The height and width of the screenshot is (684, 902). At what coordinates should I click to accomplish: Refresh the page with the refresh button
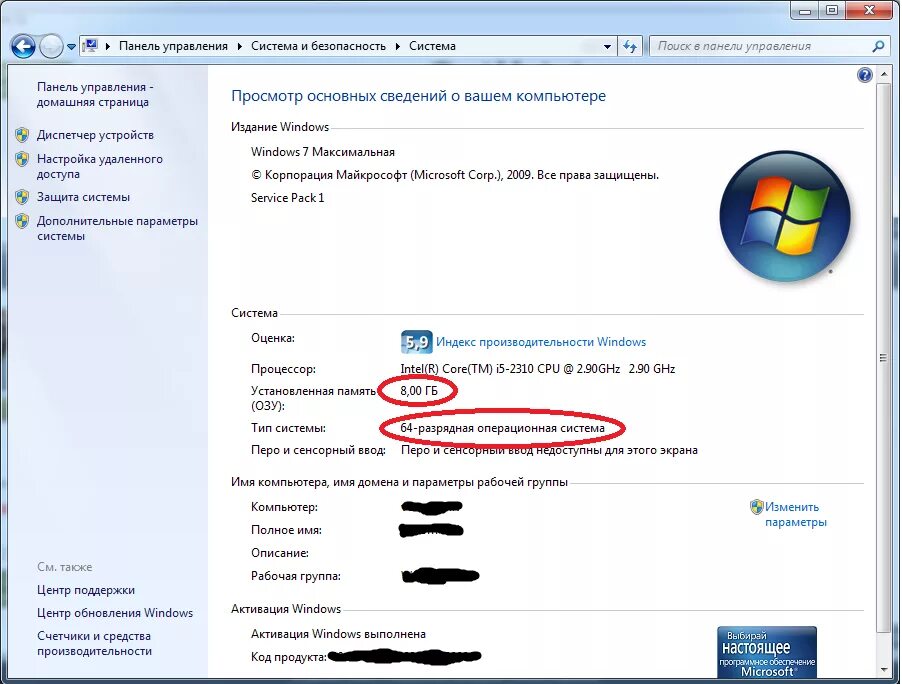(630, 47)
